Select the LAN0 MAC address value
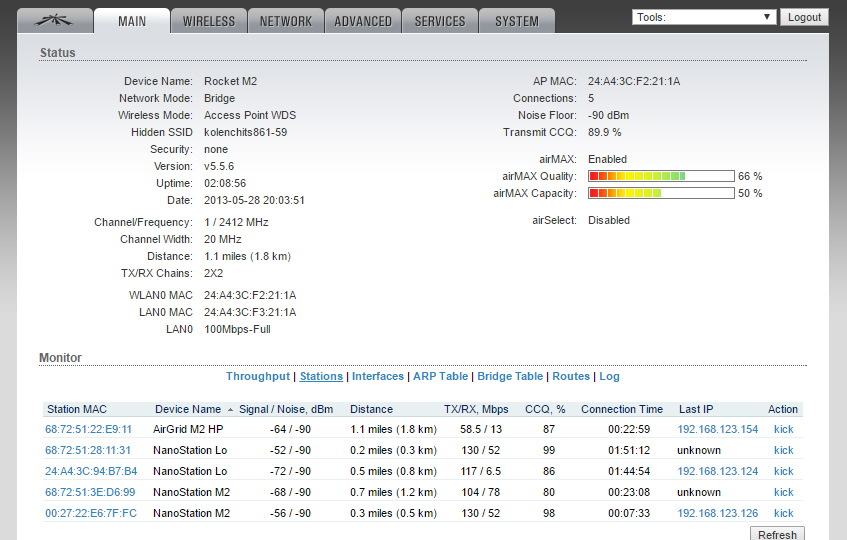The width and height of the screenshot is (847, 540). [x=250, y=313]
